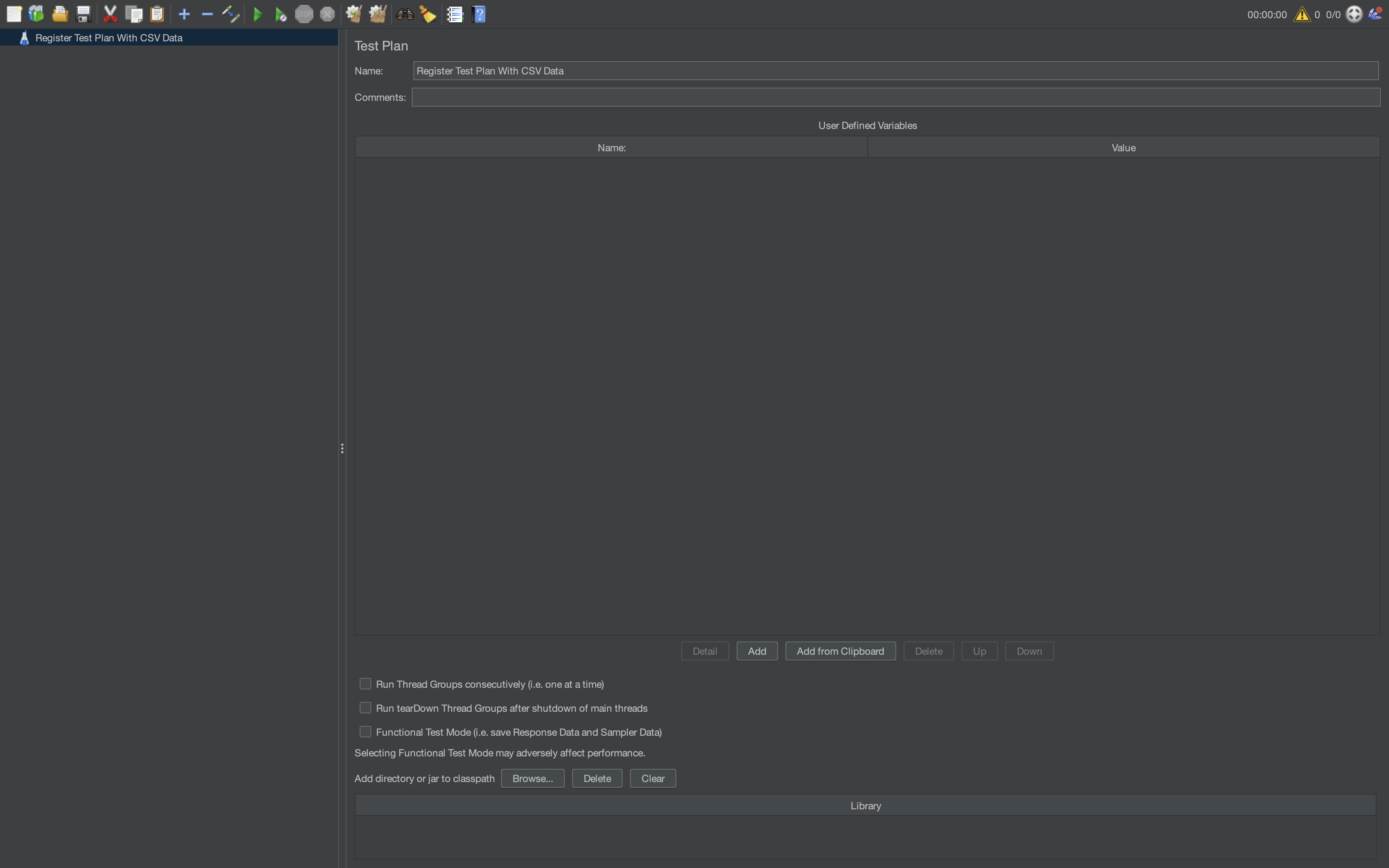
Task: Create a new test plan
Action: [x=14, y=14]
